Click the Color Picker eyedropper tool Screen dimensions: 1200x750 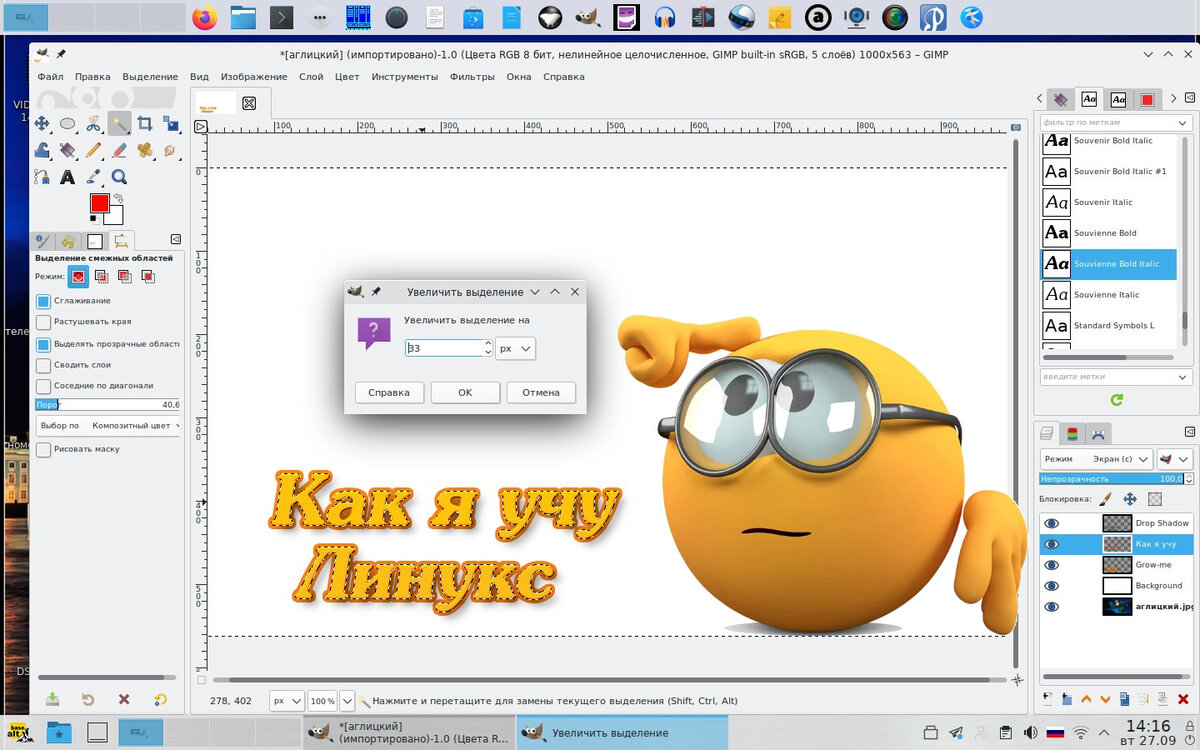[93, 177]
